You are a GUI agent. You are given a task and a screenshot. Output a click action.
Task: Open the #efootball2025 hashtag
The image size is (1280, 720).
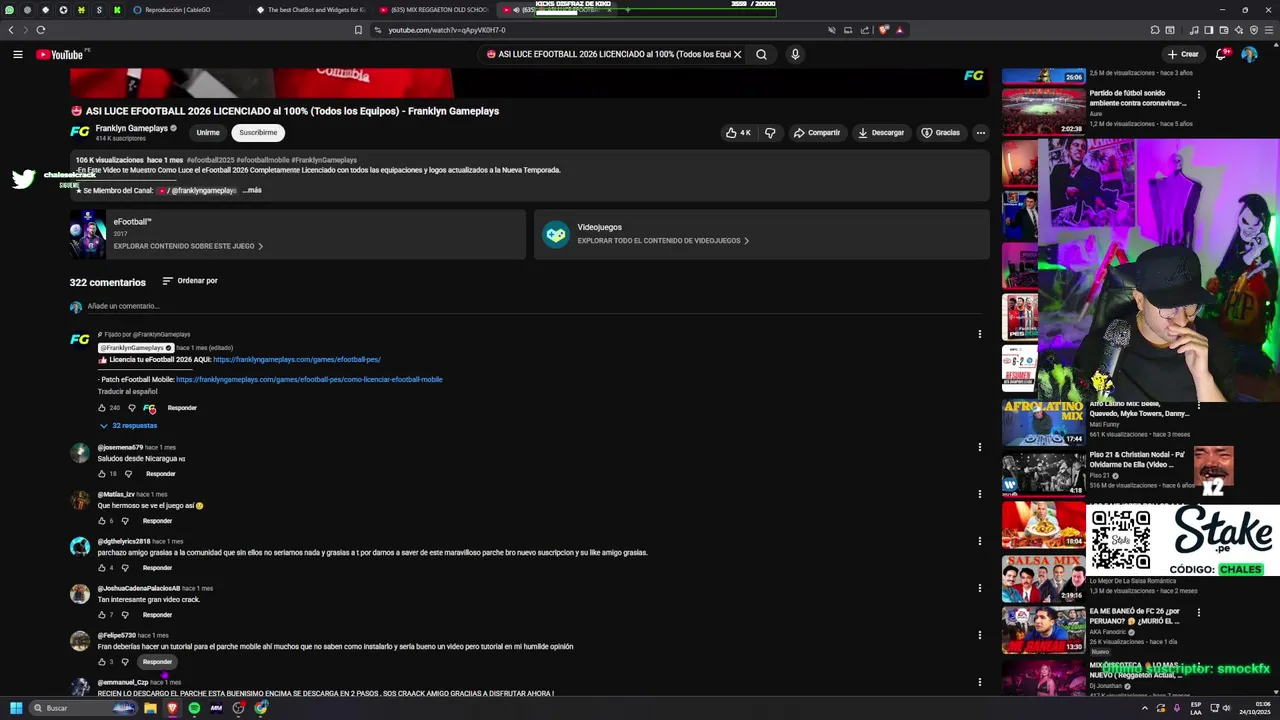click(210, 160)
